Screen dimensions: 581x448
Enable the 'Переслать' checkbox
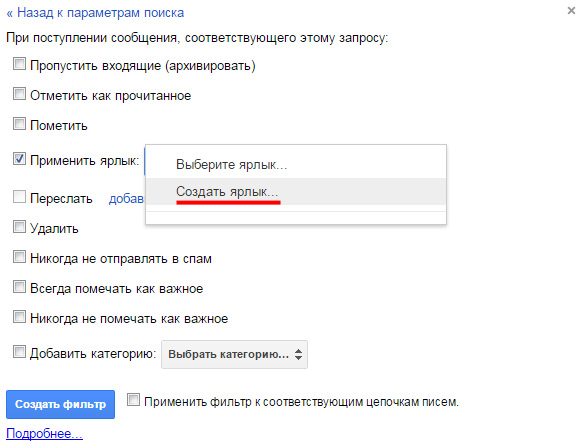click(19, 197)
